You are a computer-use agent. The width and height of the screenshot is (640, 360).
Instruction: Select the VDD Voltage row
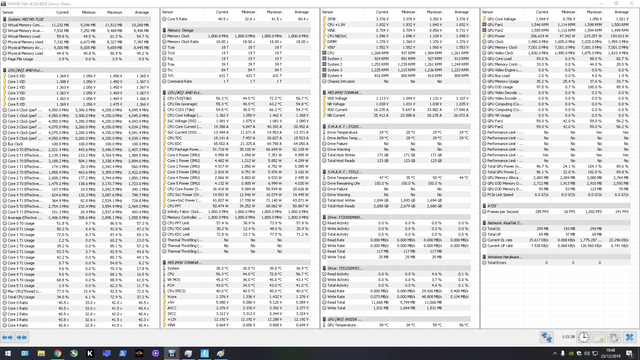(x=396, y=98)
